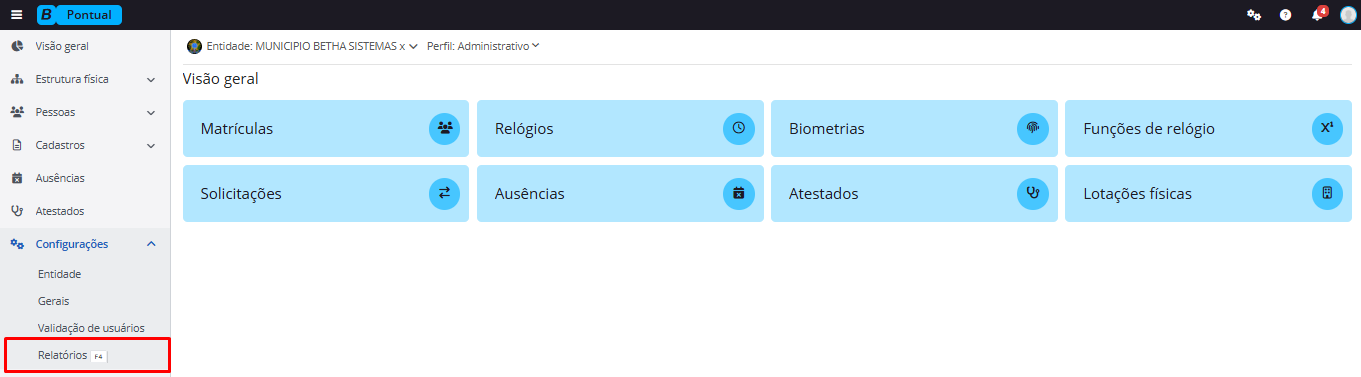Screen dimensions: 1361x377
Task: Click the Biometrias fingerprint icon
Action: click(x=1033, y=128)
